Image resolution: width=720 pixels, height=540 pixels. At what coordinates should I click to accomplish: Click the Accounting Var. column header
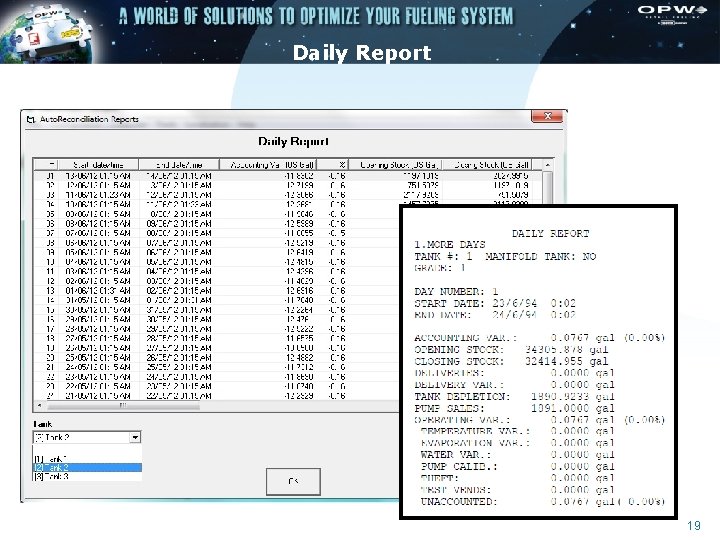(x=268, y=164)
